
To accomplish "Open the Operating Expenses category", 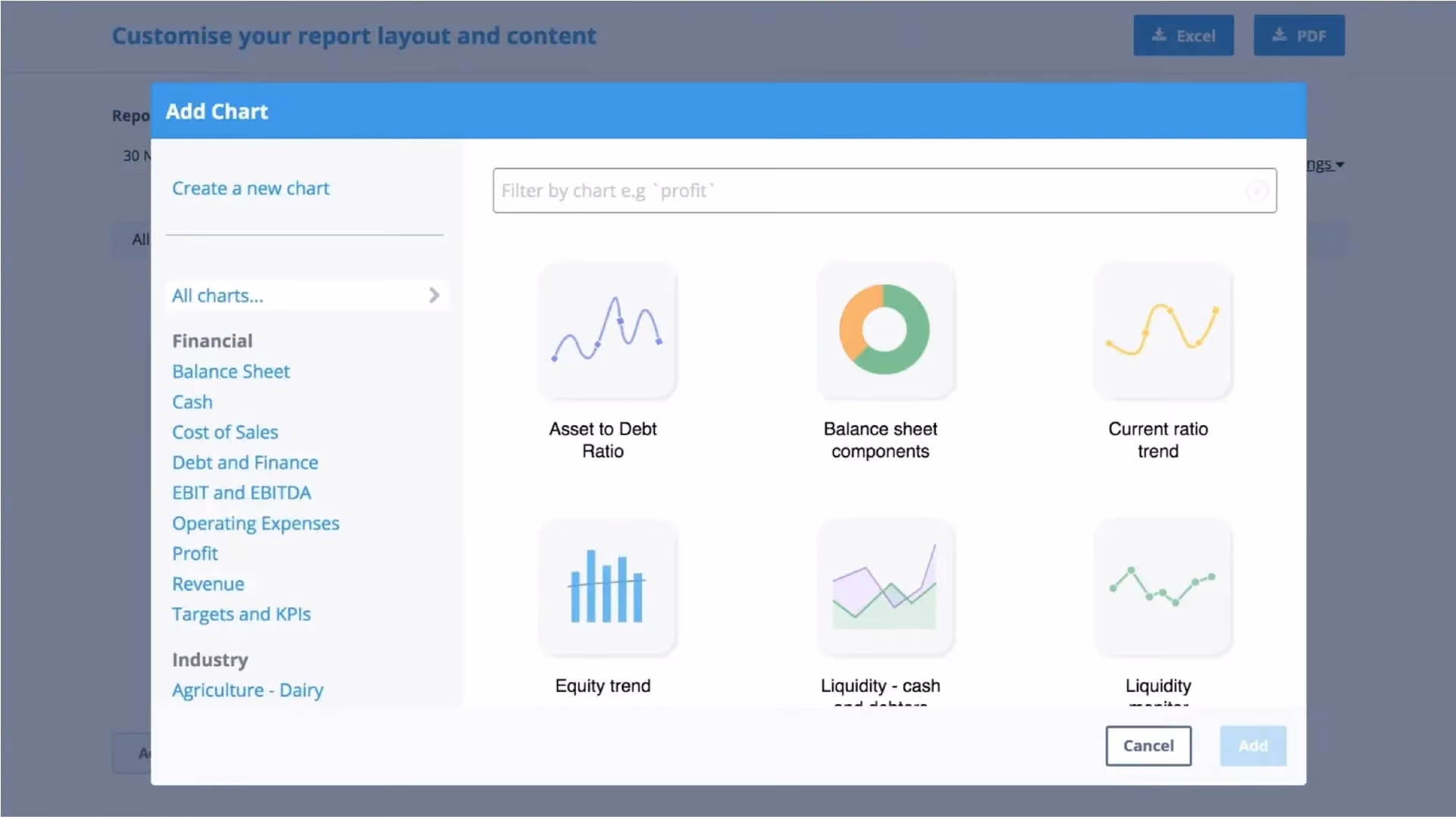I will tap(256, 524).
